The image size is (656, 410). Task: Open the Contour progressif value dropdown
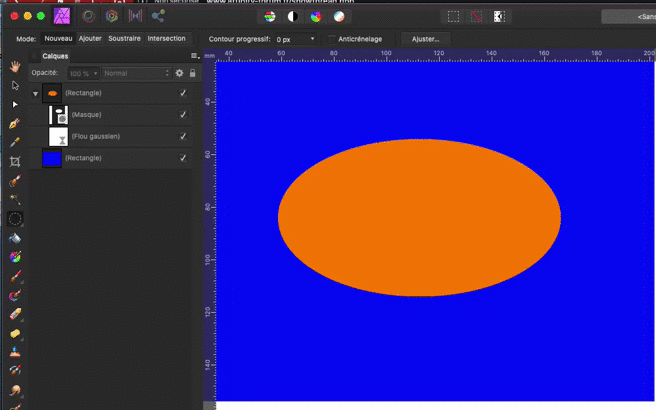[313, 38]
